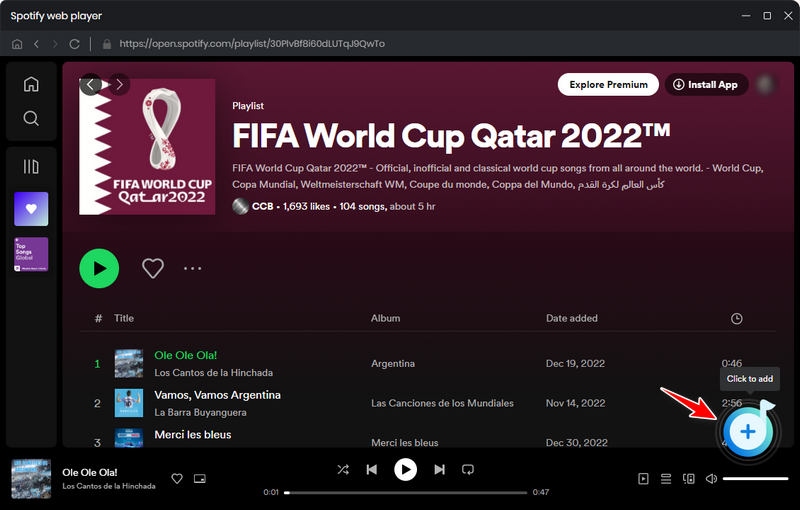Image resolution: width=800 pixels, height=510 pixels.
Task: Toggle repeat in the player bar
Action: pos(468,469)
